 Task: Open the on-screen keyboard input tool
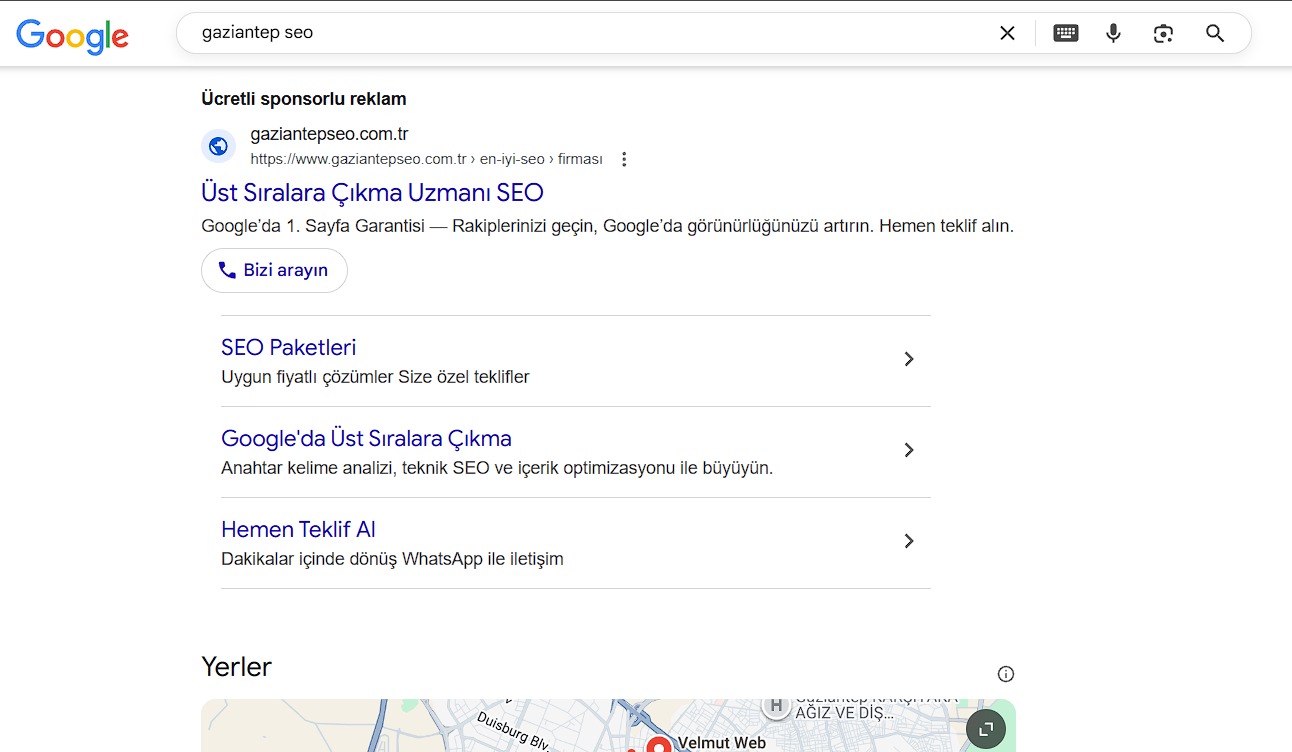(x=1066, y=33)
